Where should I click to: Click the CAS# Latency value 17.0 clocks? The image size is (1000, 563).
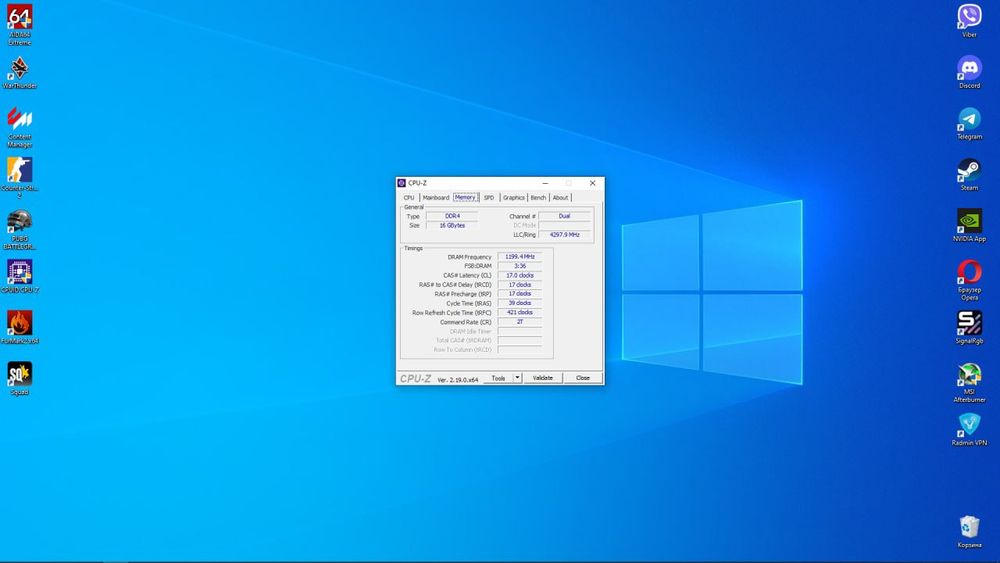click(x=520, y=275)
